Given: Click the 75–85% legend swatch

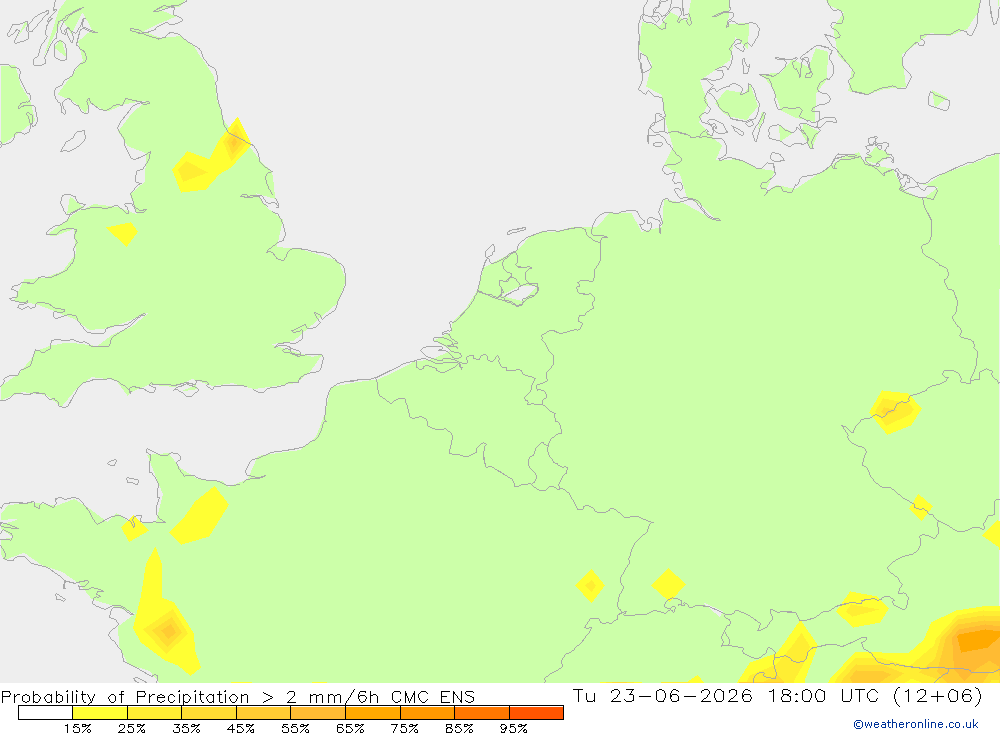Looking at the screenshot, I should pos(427,713).
